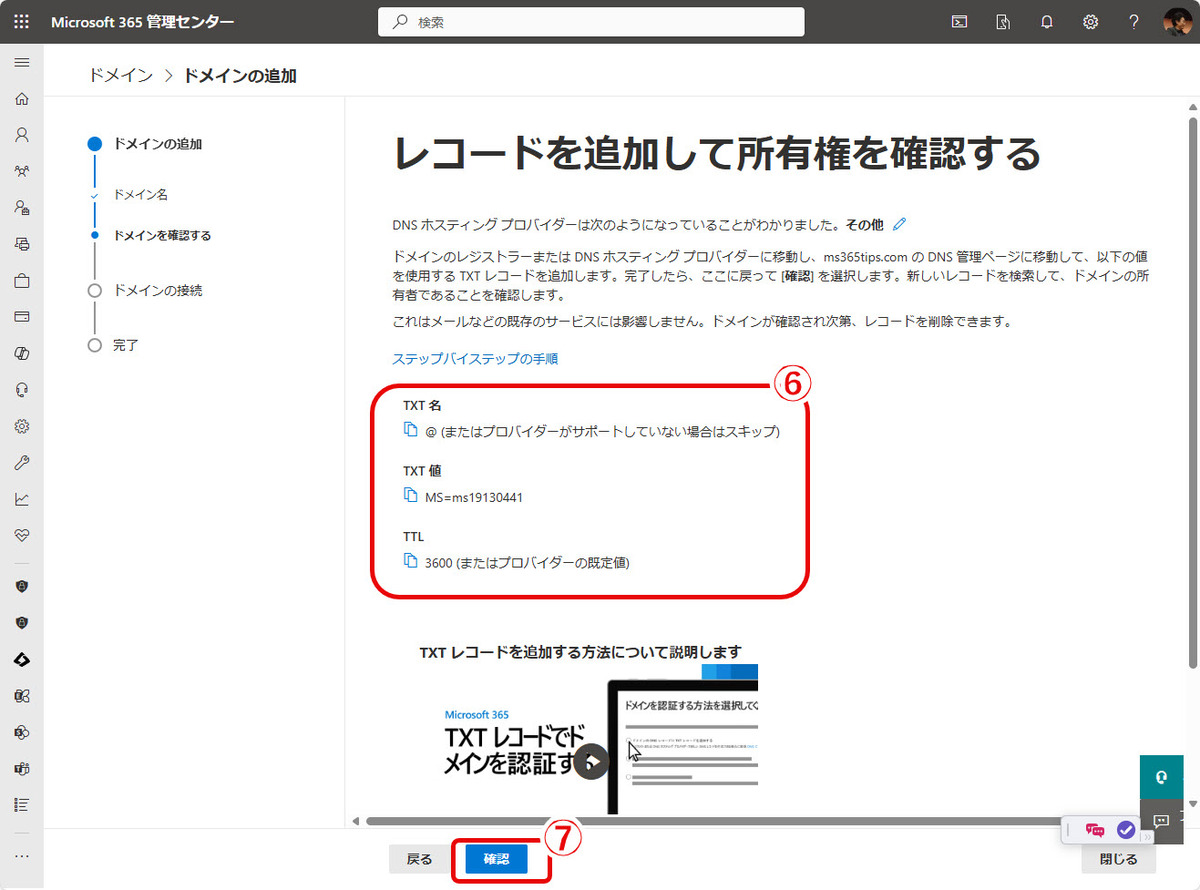Open Reports chart icon in sidebar

click(21, 499)
